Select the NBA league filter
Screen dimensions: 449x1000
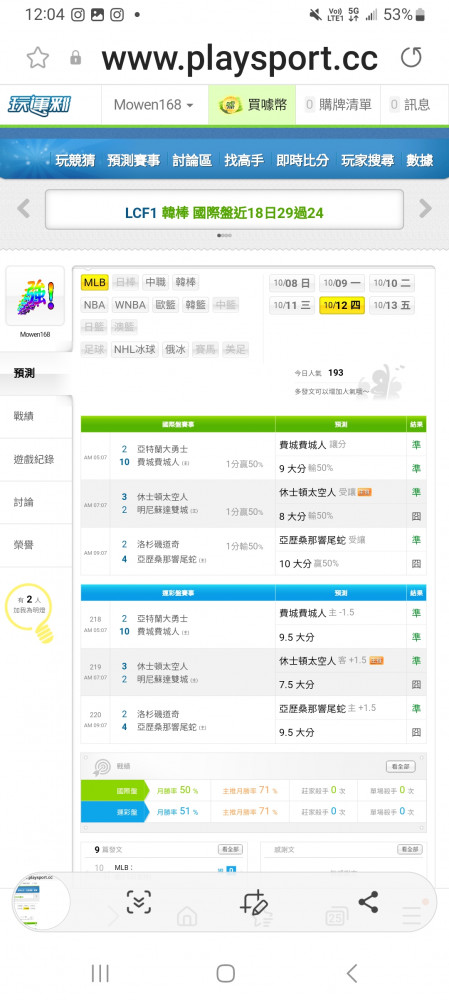(94, 305)
